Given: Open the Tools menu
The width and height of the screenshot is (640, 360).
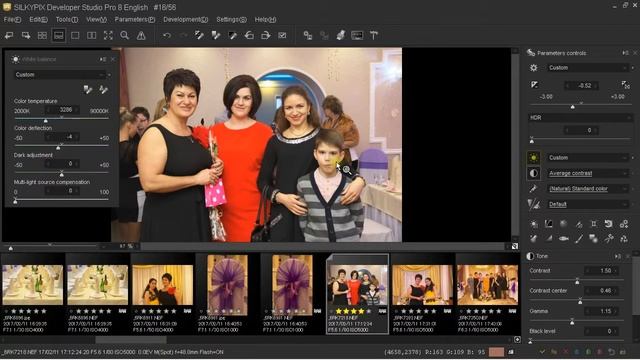Looking at the screenshot, I should 67,20.
